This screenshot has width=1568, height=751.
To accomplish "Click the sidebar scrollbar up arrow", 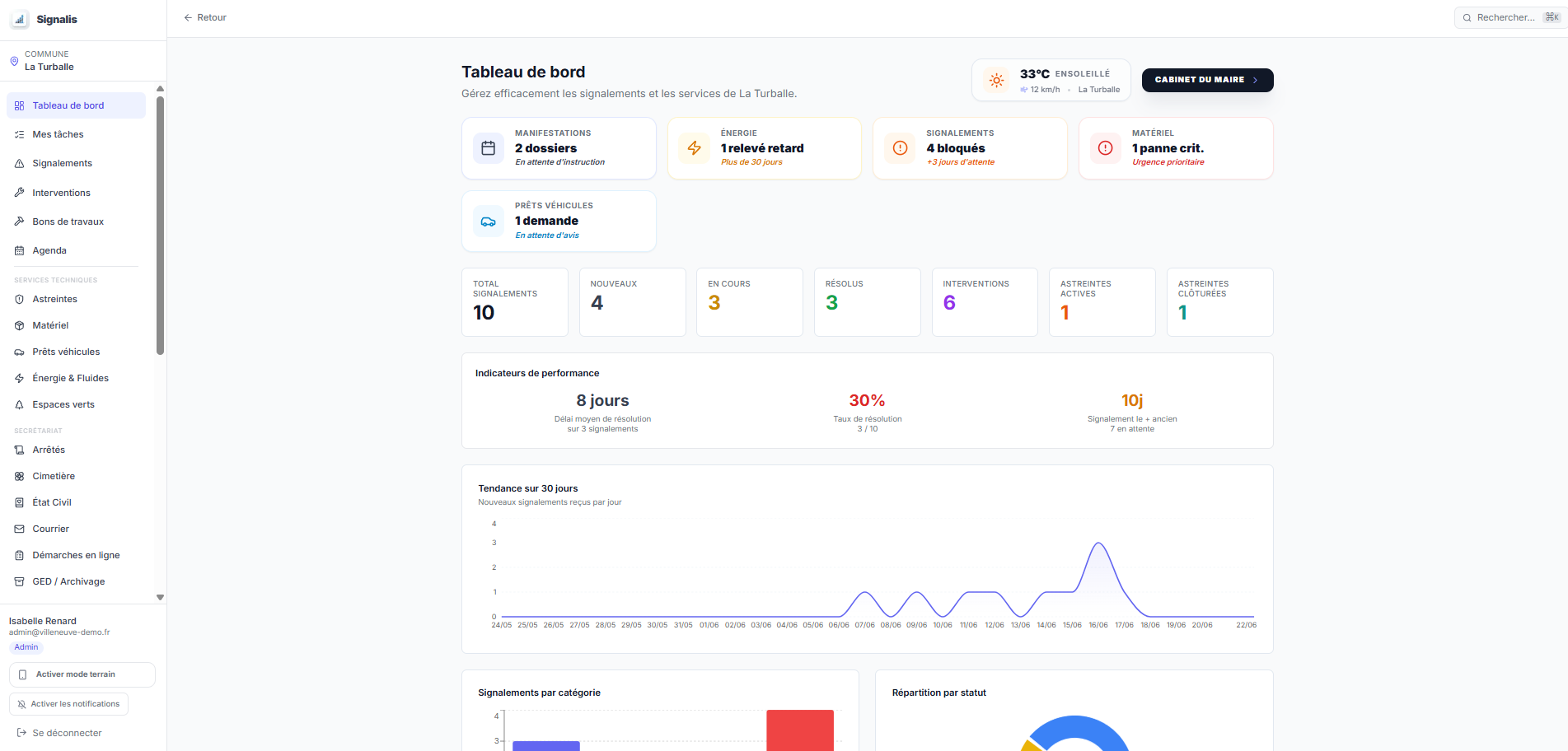I will click(x=160, y=88).
